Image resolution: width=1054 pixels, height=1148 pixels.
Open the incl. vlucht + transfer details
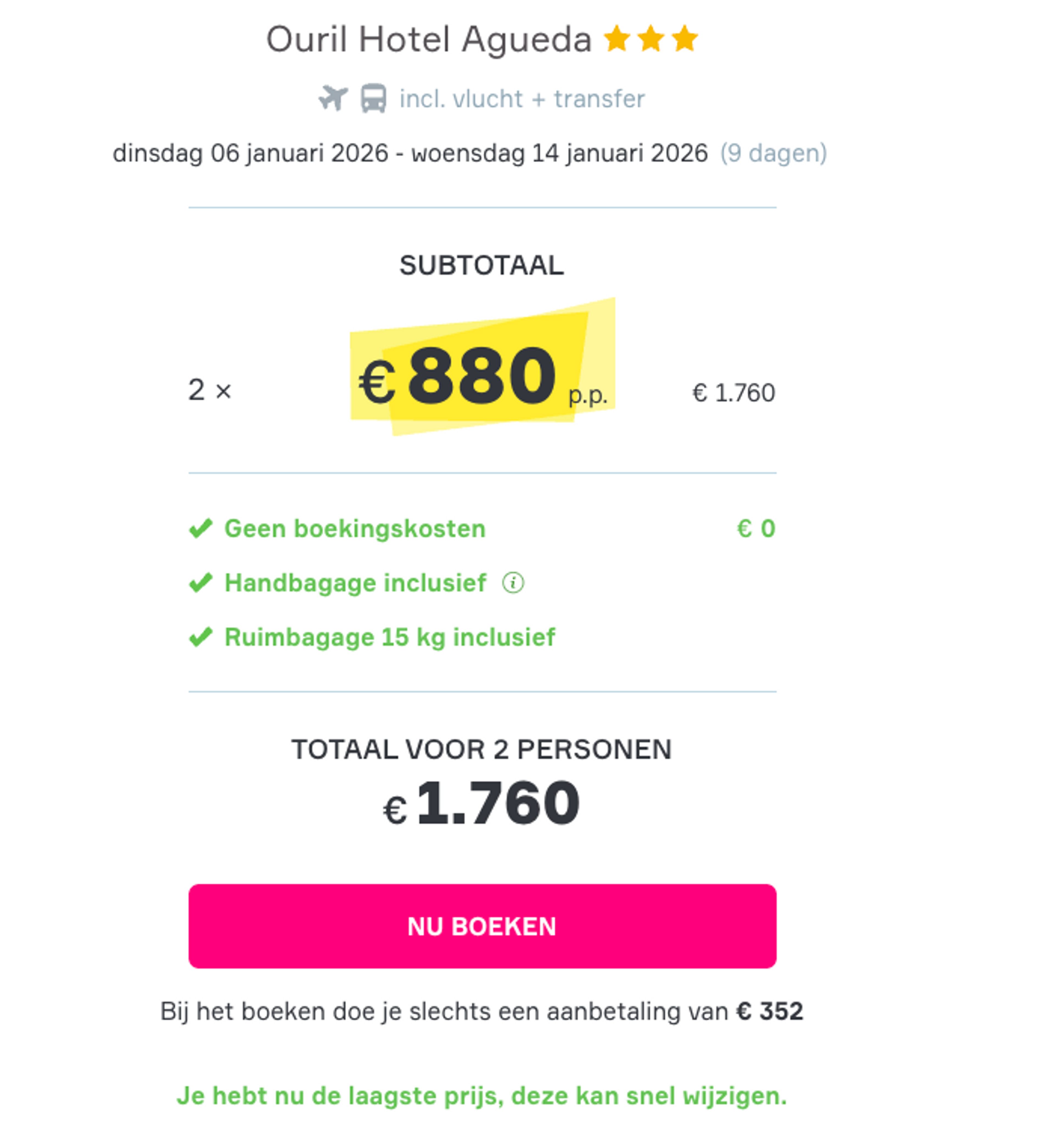point(521,97)
